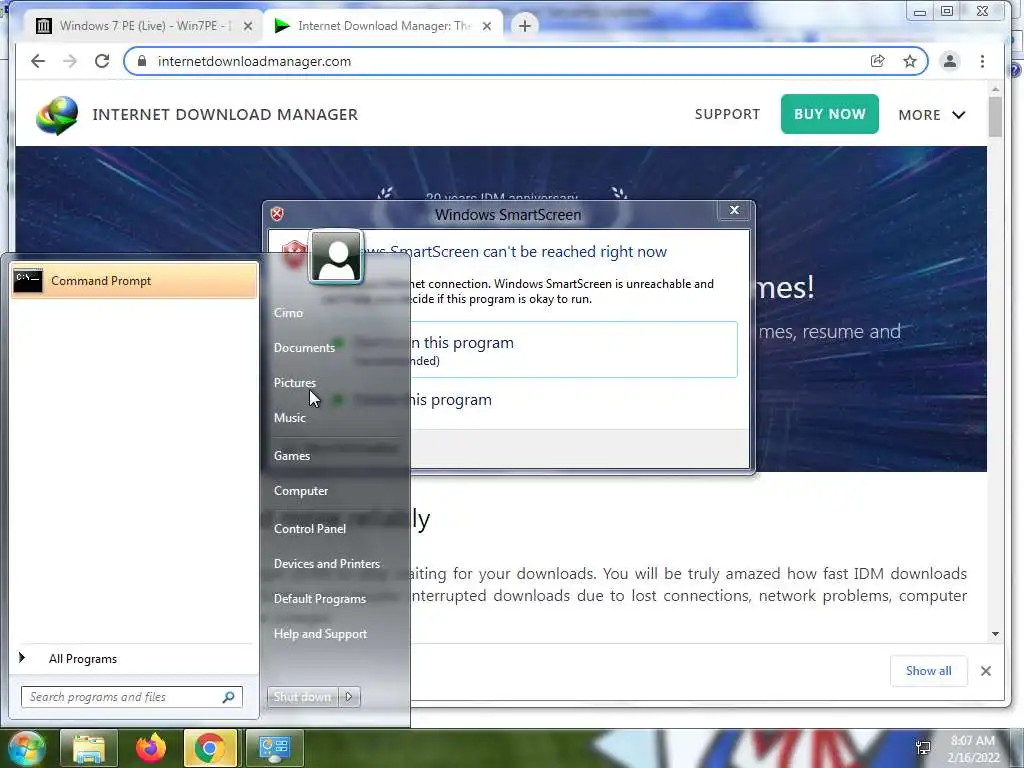The width and height of the screenshot is (1024, 768).
Task: Open a new Chrome tab
Action: tap(524, 26)
